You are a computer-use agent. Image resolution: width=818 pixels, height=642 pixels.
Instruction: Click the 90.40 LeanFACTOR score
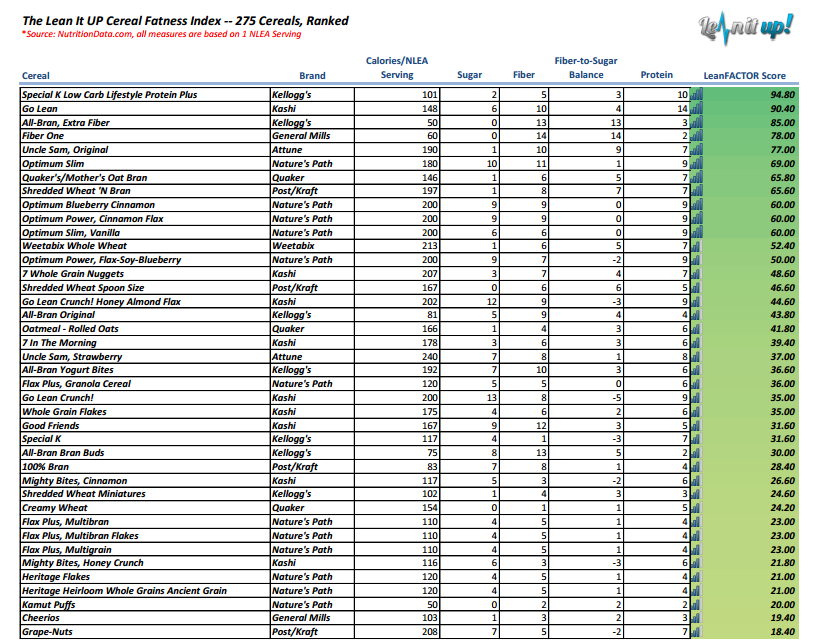point(783,108)
